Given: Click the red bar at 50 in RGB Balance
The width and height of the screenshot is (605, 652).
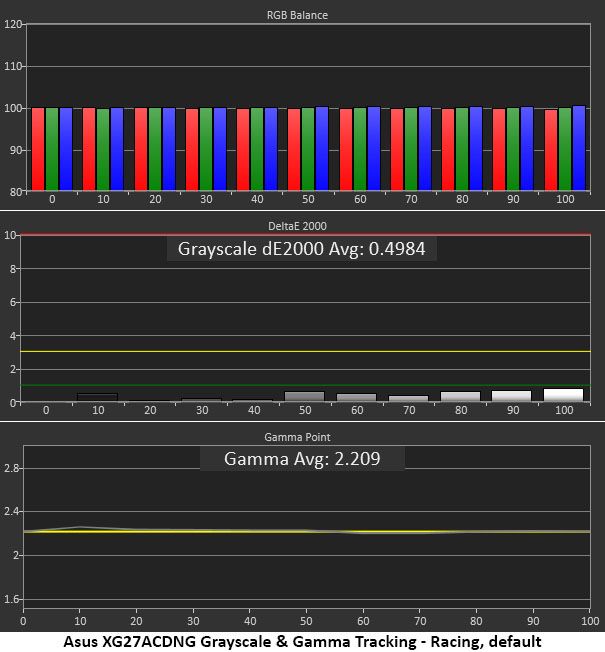Looking at the screenshot, I should 294,150.
